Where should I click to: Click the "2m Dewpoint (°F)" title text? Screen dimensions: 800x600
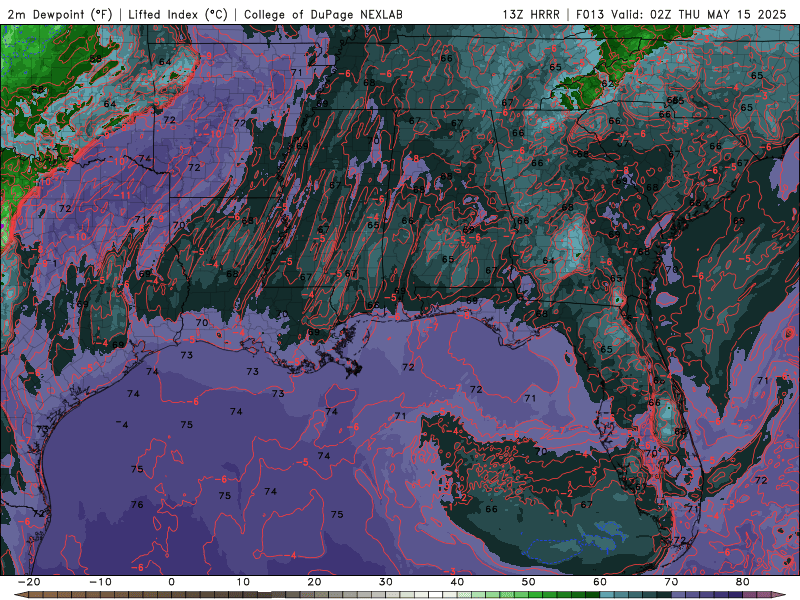59,14
